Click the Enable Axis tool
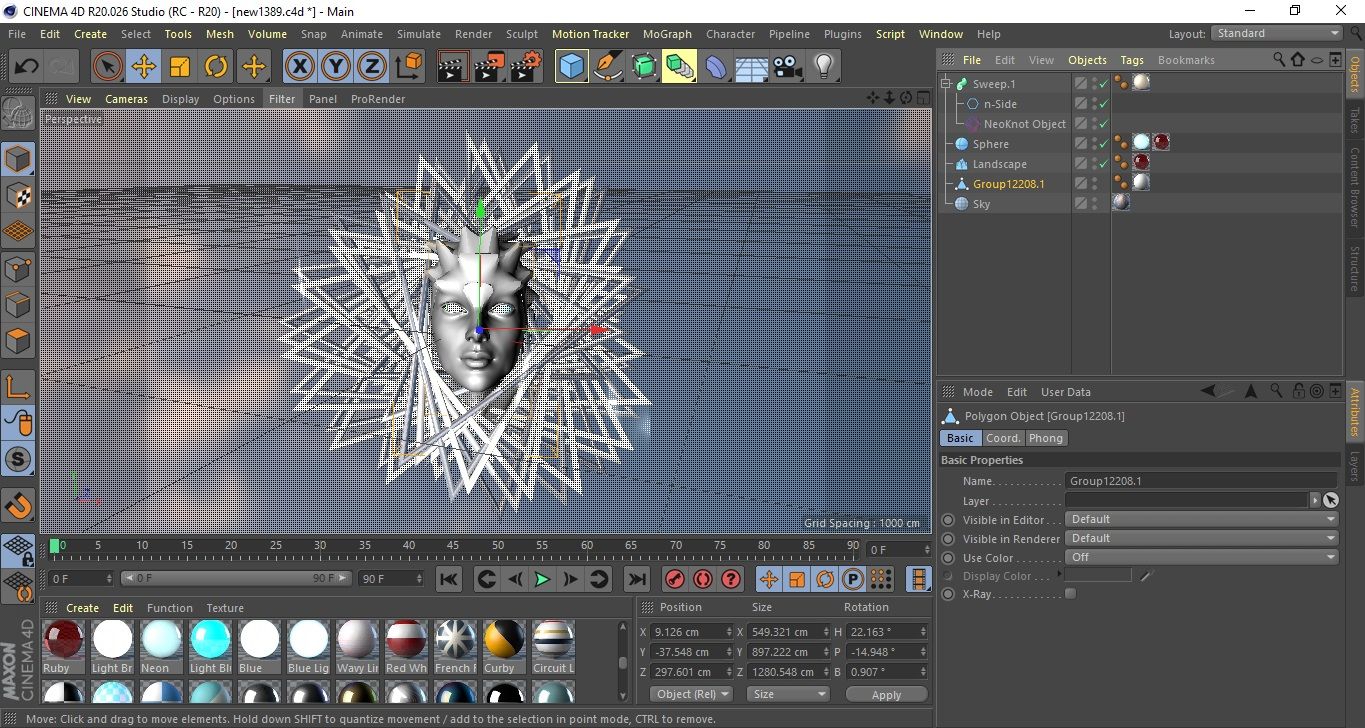 pyautogui.click(x=18, y=387)
